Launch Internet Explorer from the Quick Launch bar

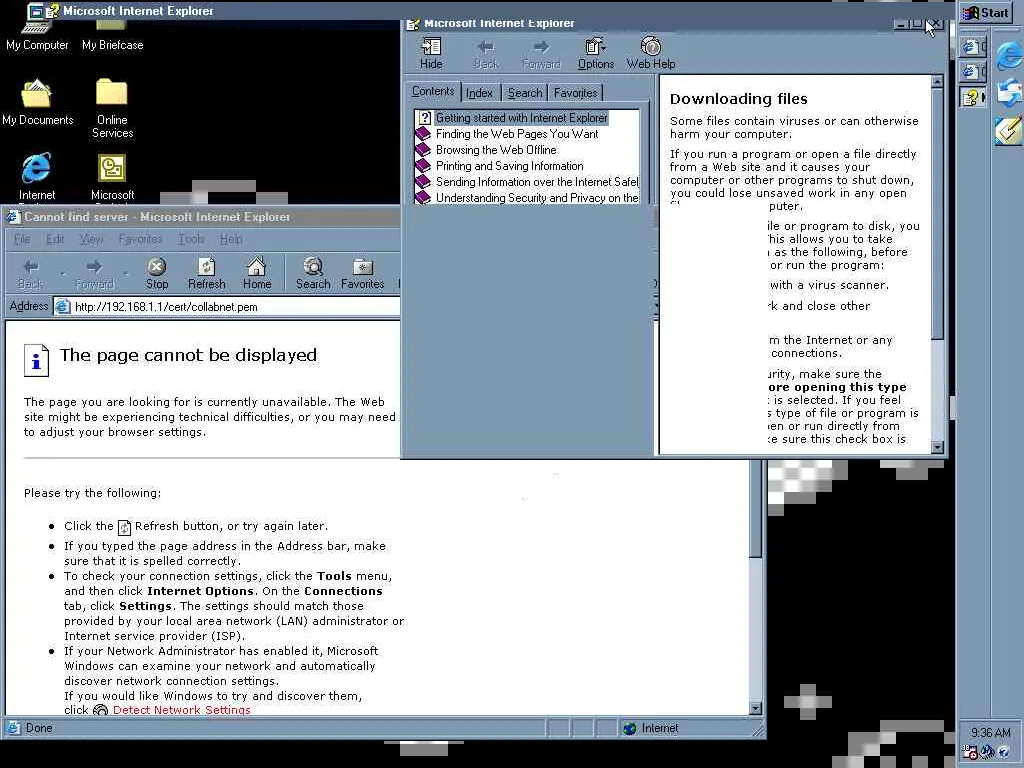click(x=1009, y=57)
